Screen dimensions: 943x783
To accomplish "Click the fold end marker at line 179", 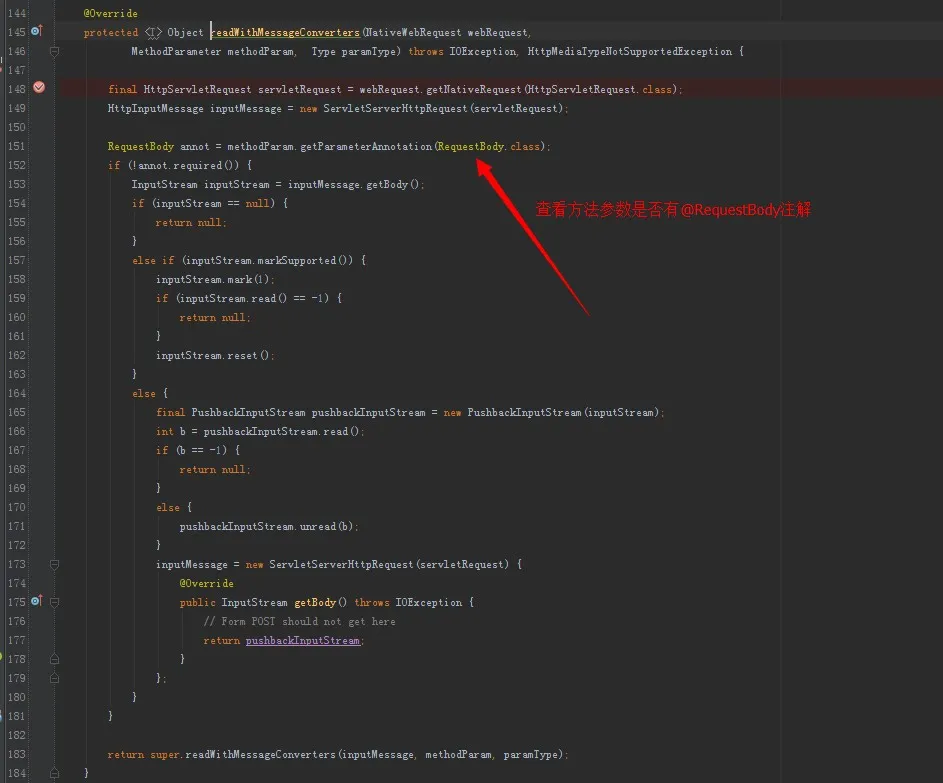I will 54,678.
